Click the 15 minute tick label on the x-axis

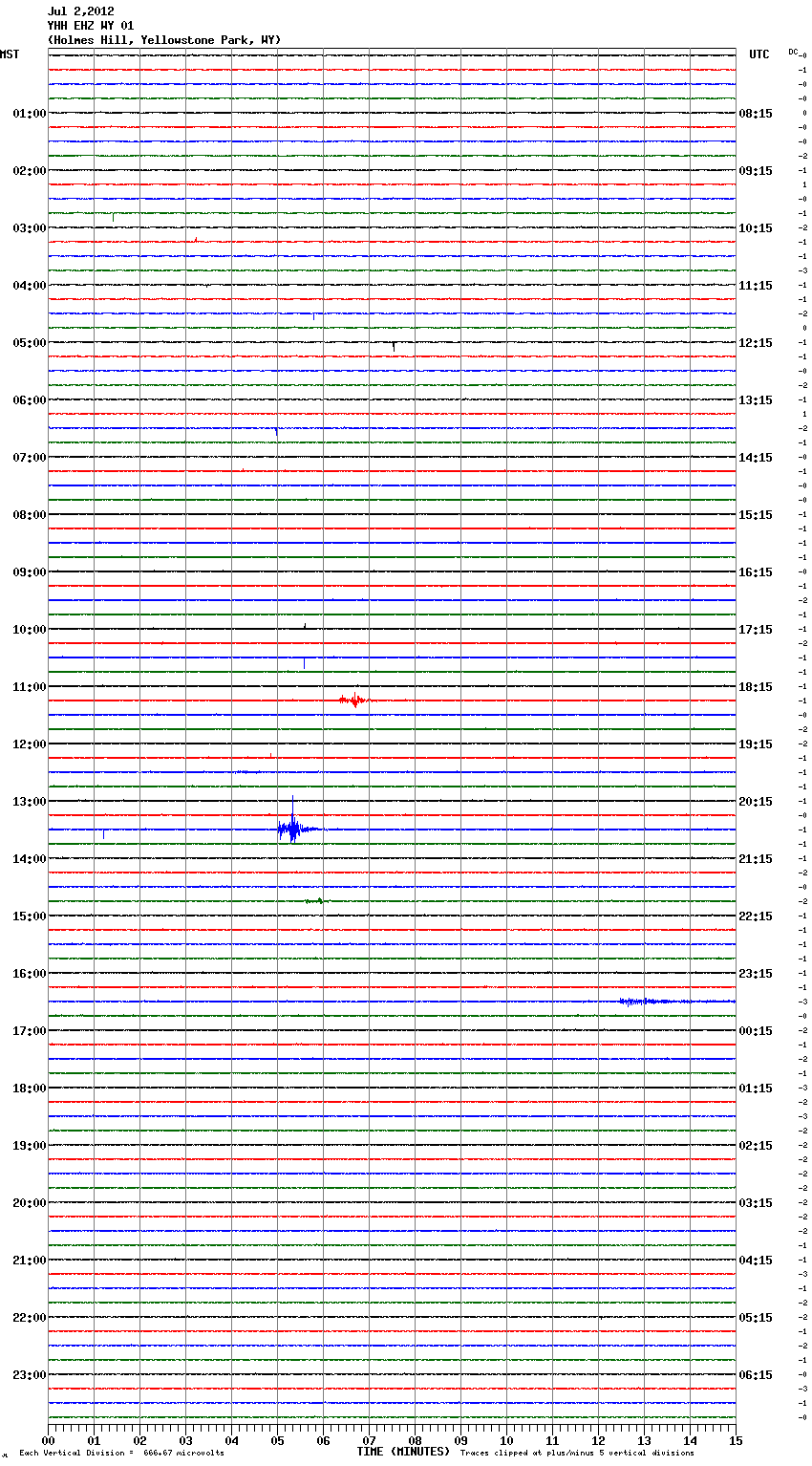735,1440
